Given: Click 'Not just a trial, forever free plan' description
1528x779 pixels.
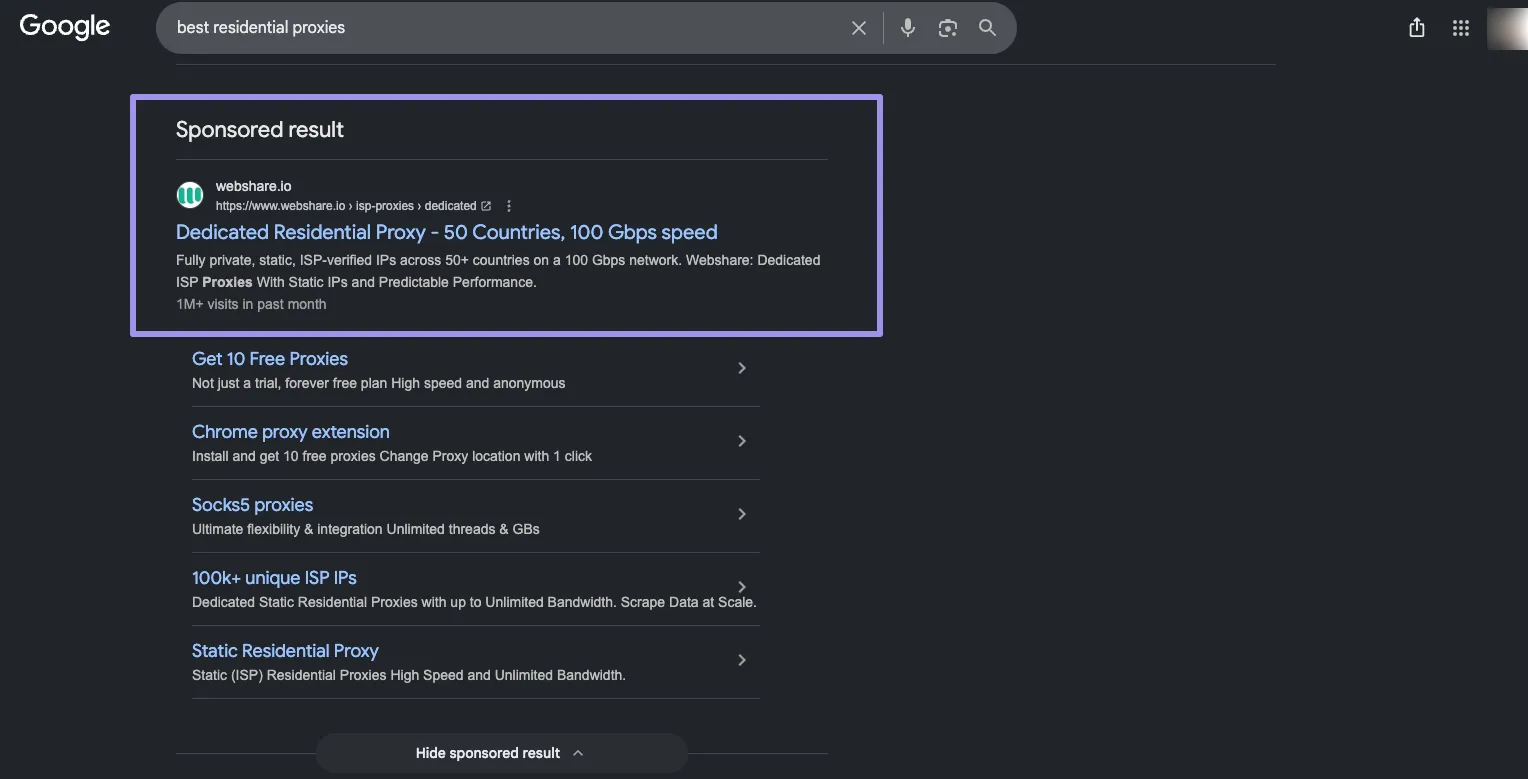Looking at the screenshot, I should click(x=378, y=383).
